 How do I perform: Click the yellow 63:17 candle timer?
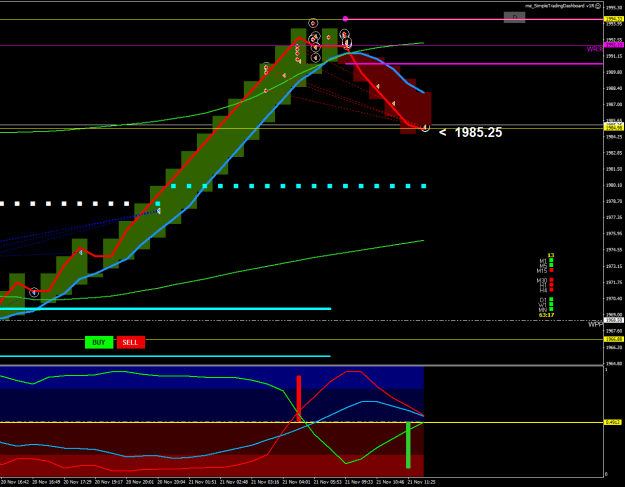tap(546, 315)
